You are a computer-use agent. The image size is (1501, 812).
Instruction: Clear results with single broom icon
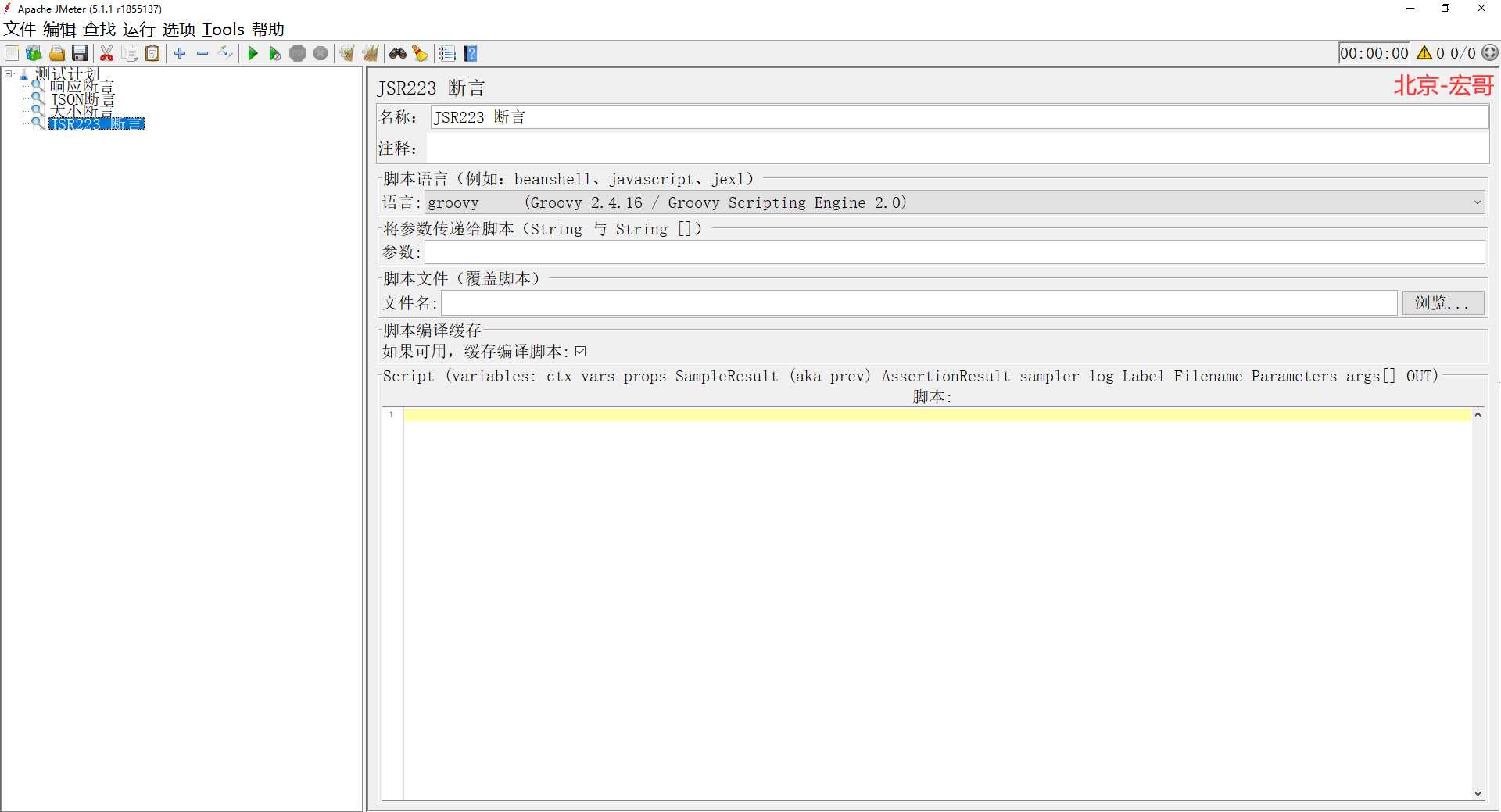347,53
